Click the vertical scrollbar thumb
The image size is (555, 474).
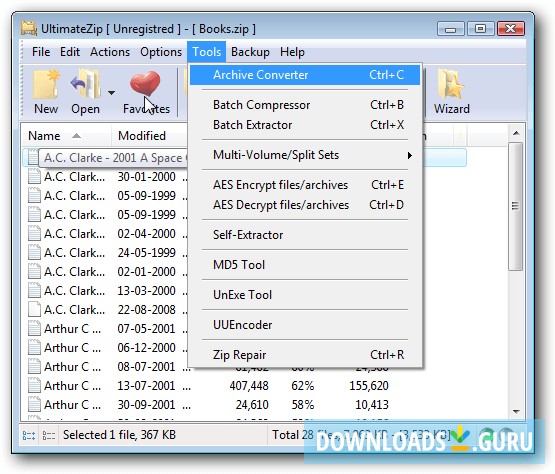pyautogui.click(x=516, y=206)
